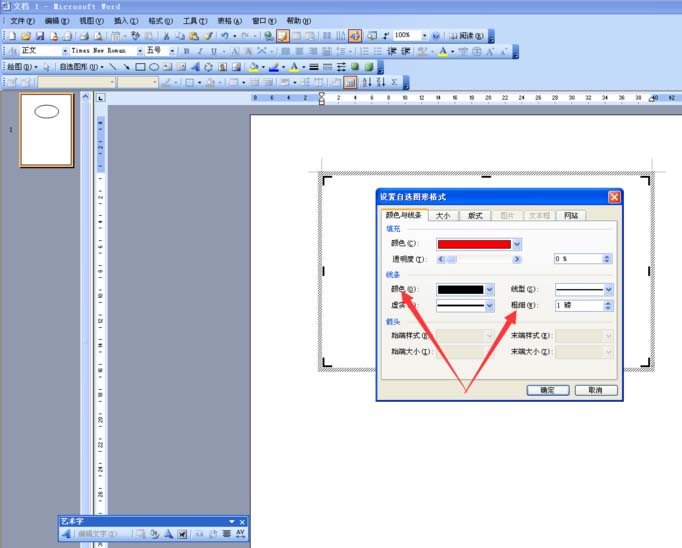Click the 取消 button
The width and height of the screenshot is (682, 548).
[596, 390]
